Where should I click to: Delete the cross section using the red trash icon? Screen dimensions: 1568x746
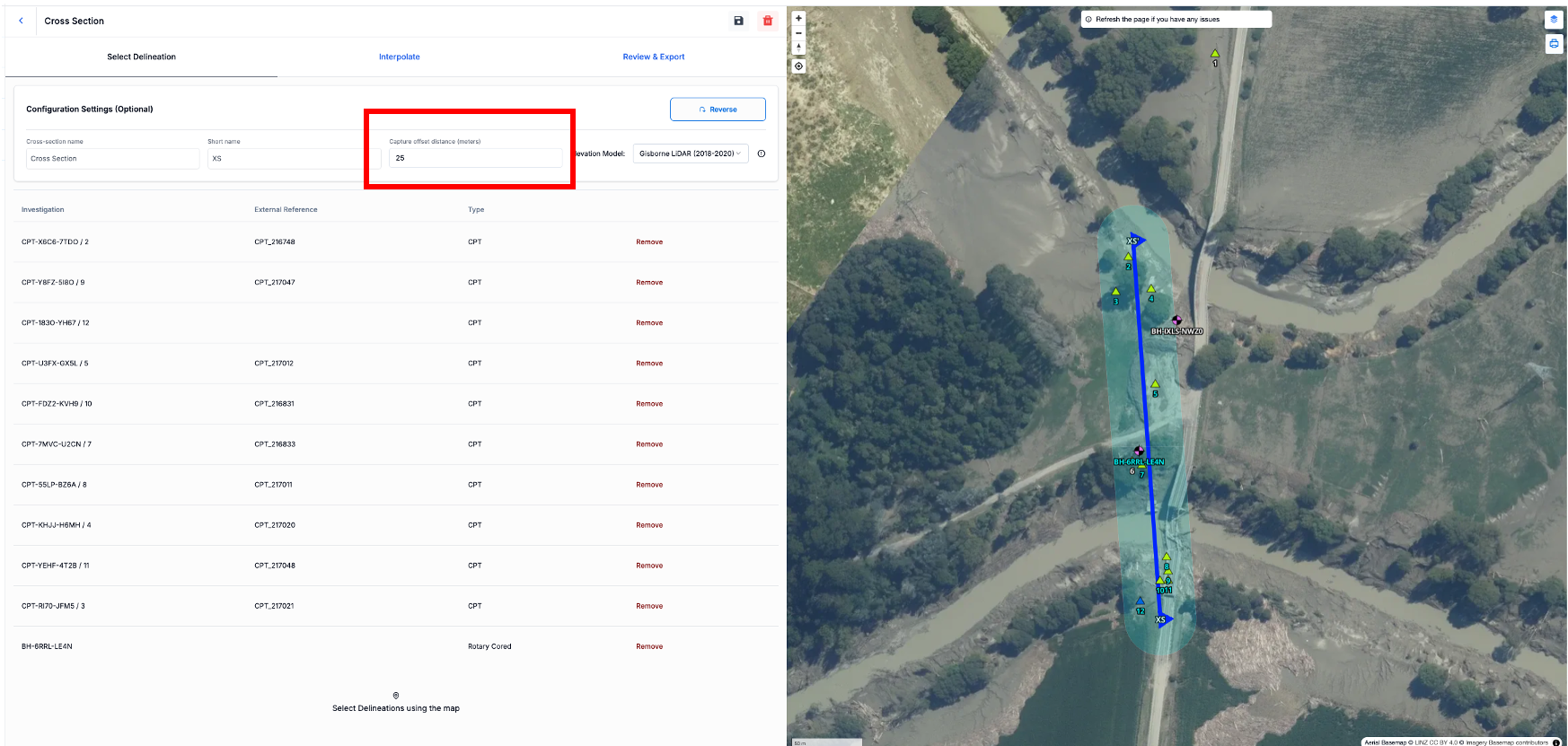[x=768, y=21]
